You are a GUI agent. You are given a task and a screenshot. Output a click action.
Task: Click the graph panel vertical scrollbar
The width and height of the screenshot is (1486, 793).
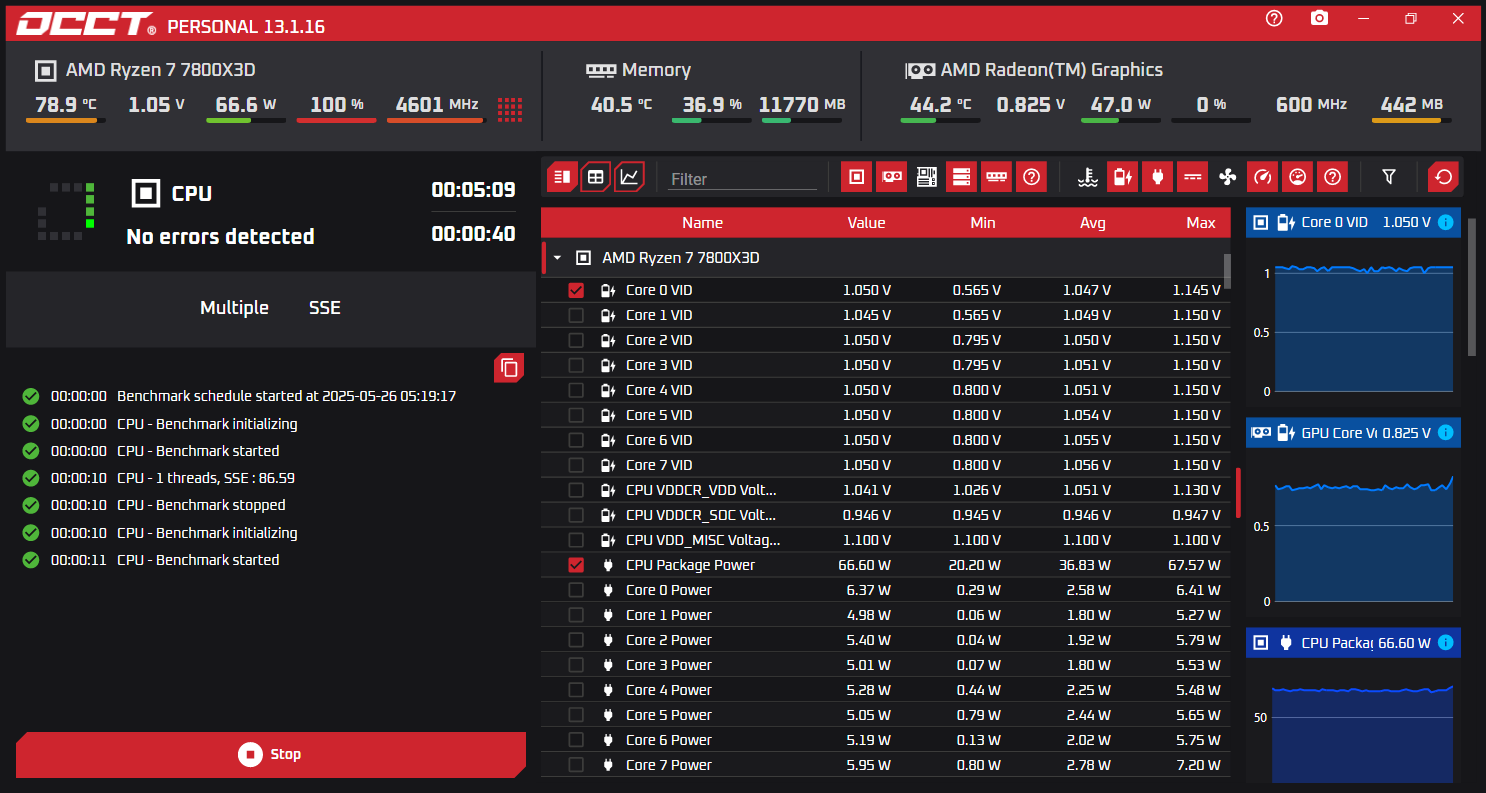pos(1471,285)
